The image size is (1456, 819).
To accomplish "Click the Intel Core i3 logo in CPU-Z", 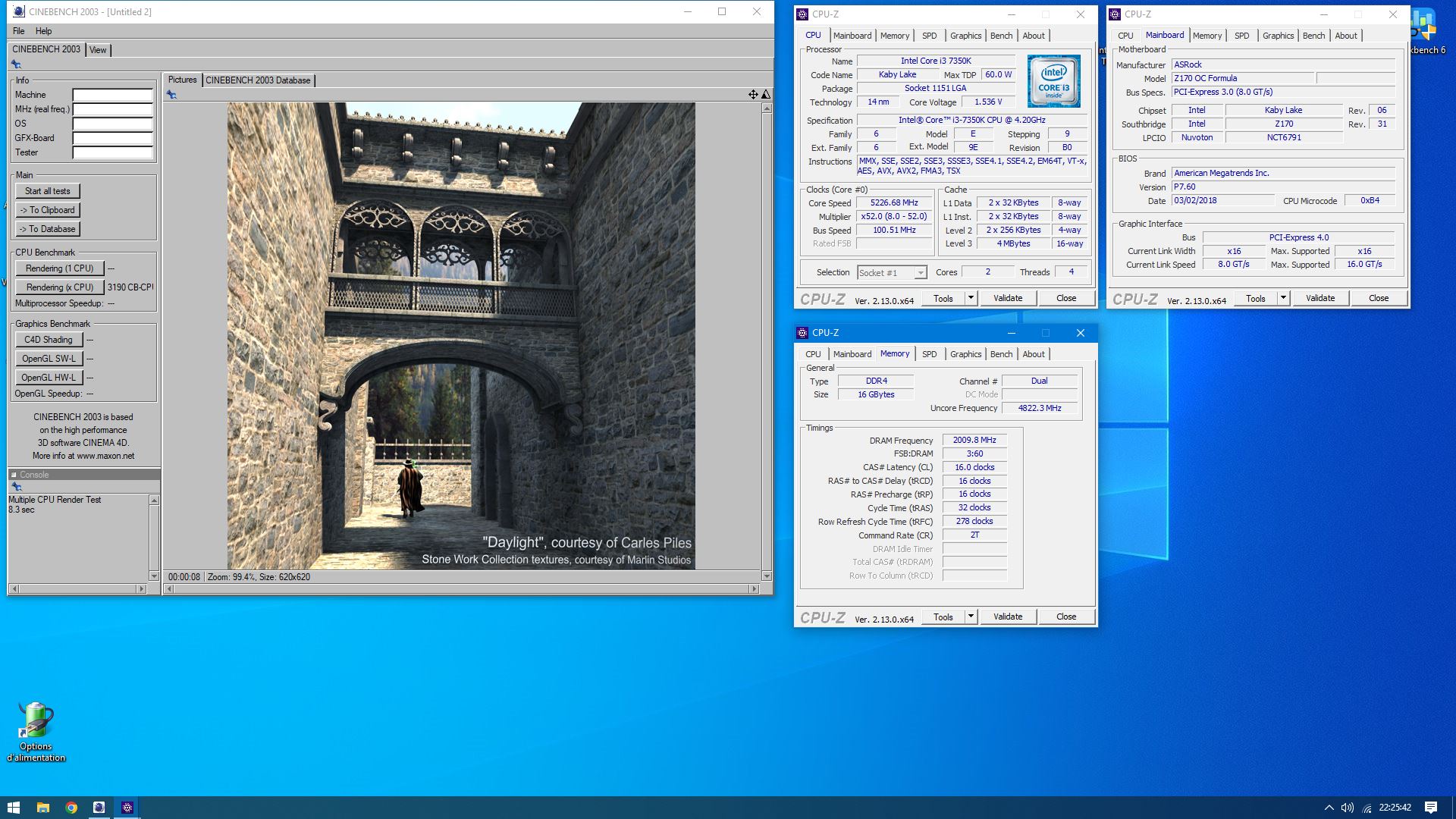I will click(x=1053, y=81).
